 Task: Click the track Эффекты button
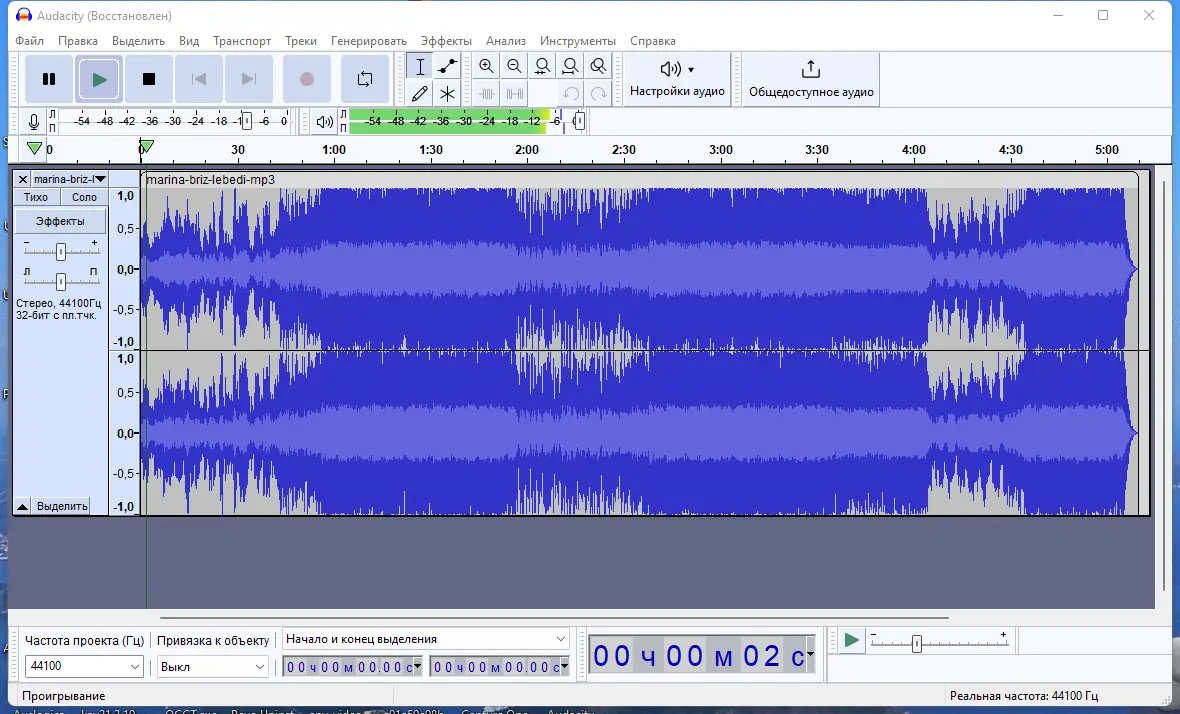(x=60, y=221)
